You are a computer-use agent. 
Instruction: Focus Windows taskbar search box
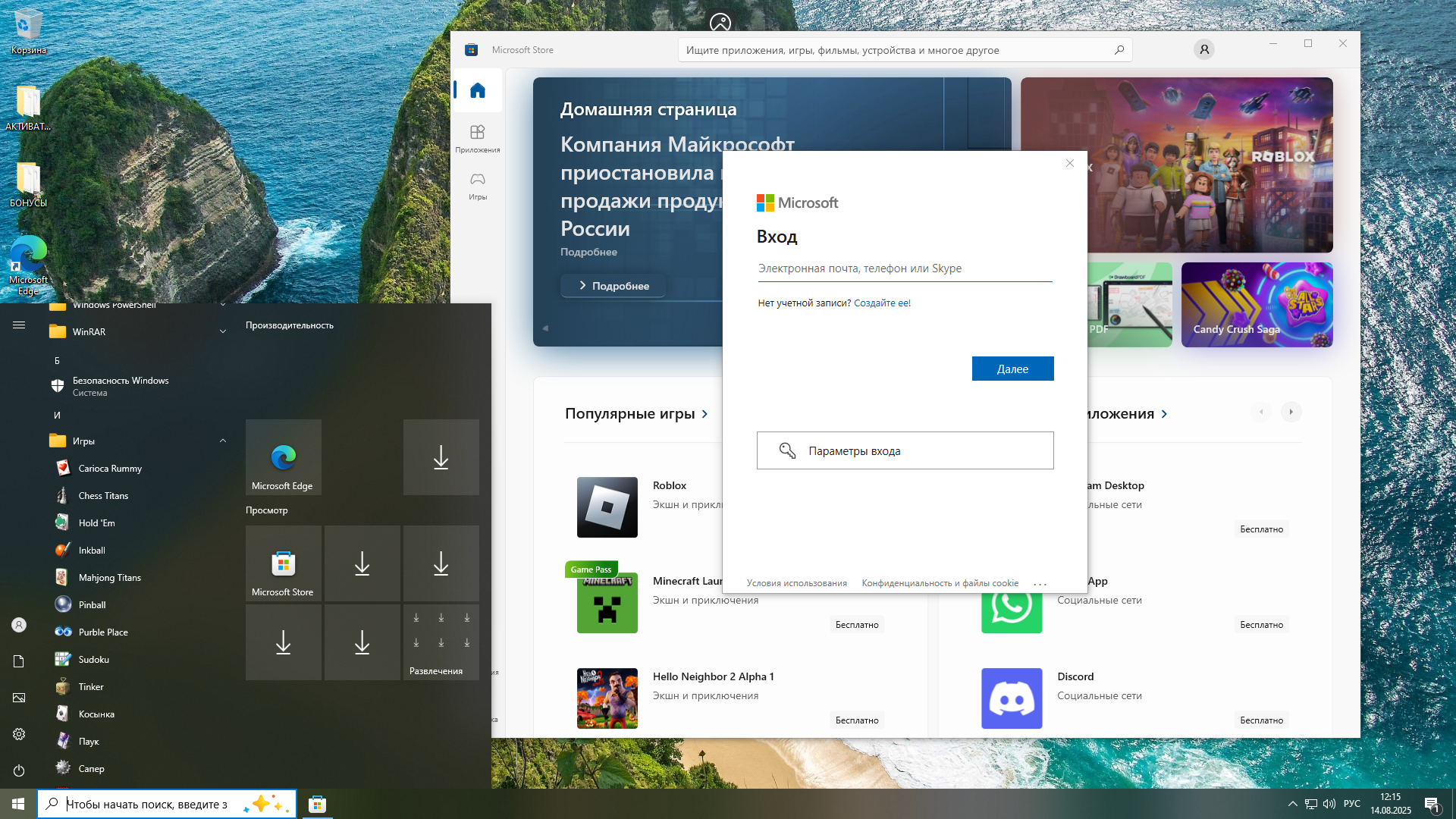point(167,804)
